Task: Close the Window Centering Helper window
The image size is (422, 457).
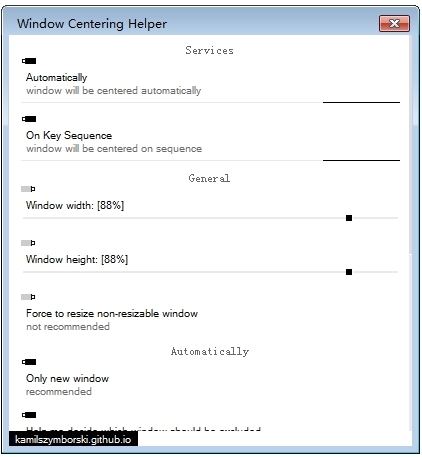Action: [394, 23]
